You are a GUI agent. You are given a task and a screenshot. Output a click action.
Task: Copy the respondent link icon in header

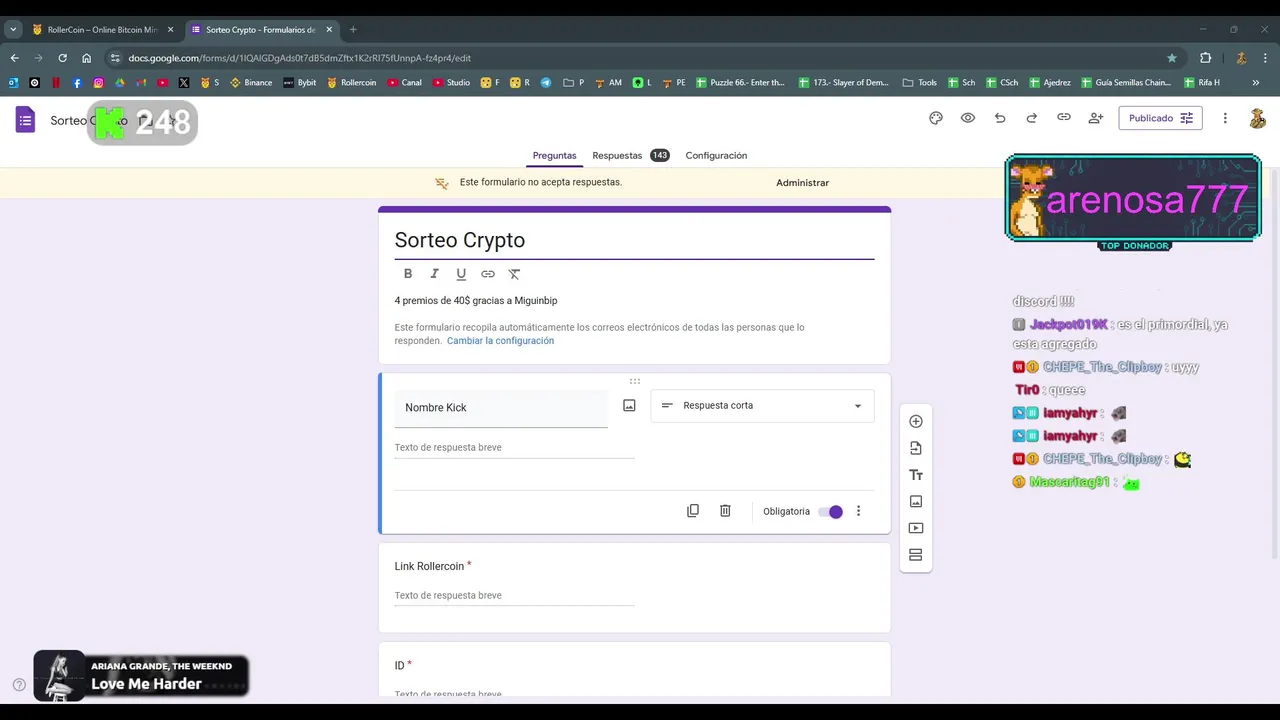point(1064,118)
